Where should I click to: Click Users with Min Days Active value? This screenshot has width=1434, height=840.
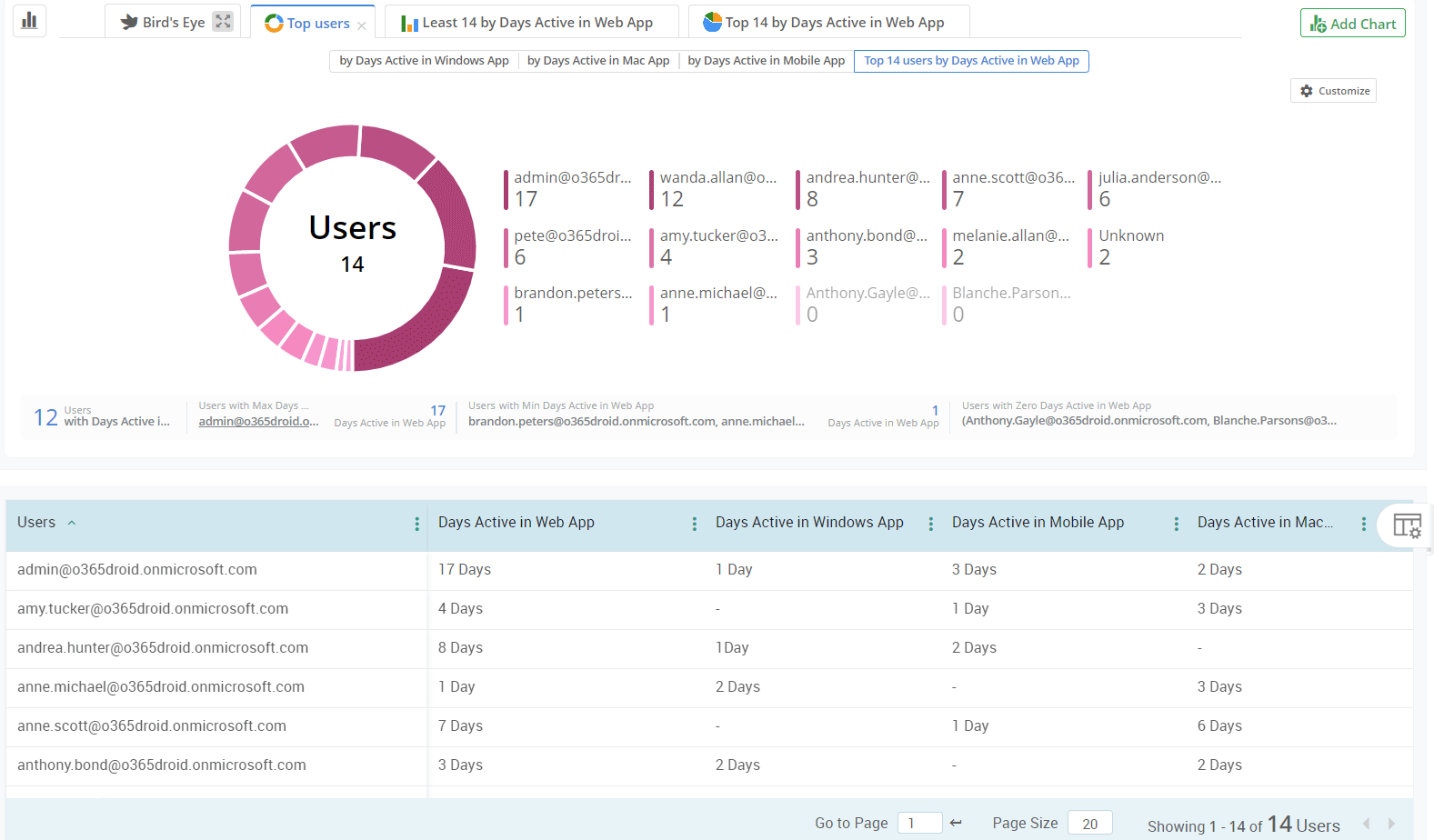tap(637, 421)
